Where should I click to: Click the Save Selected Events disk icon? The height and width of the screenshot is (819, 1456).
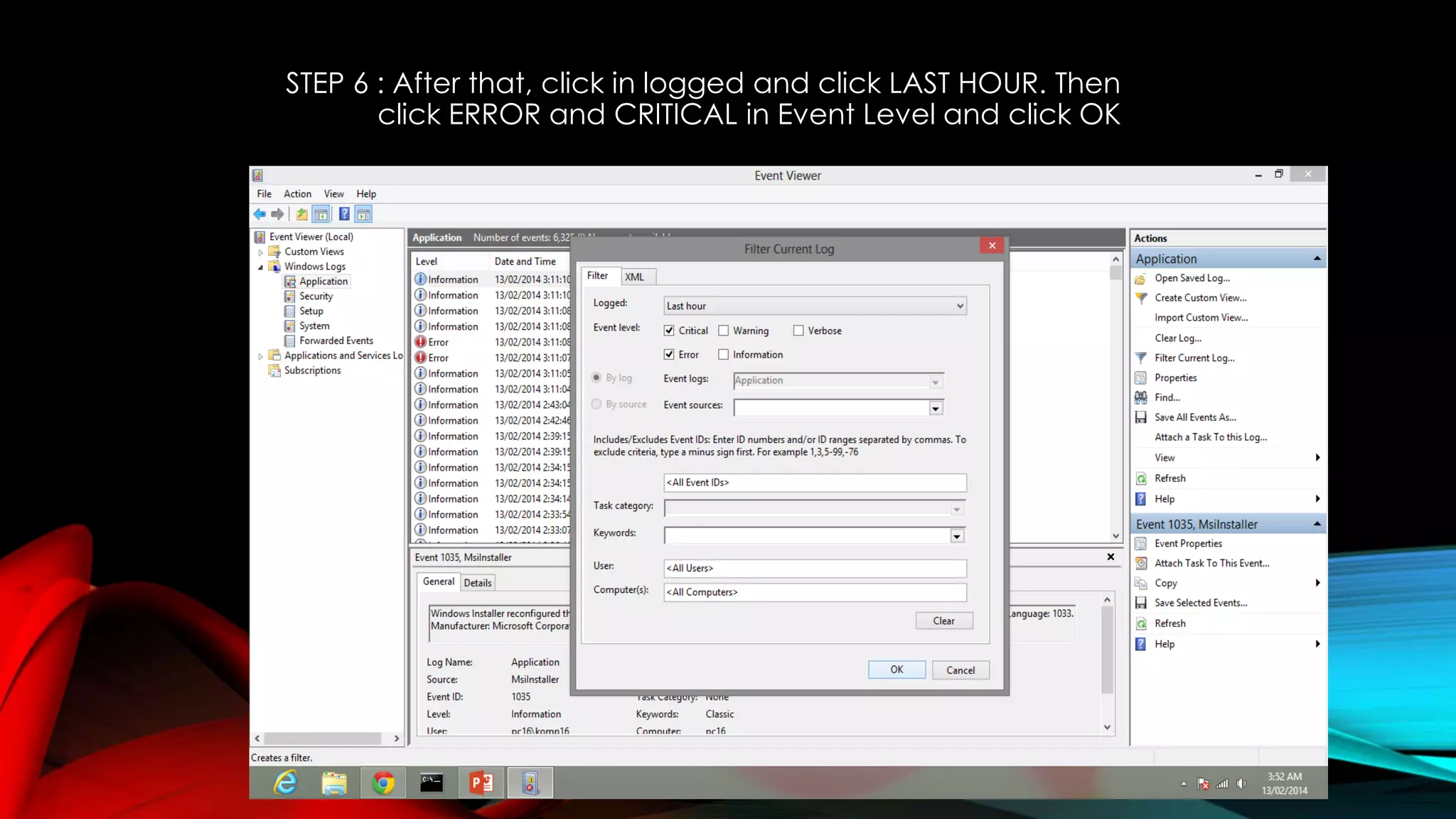coord(1140,603)
